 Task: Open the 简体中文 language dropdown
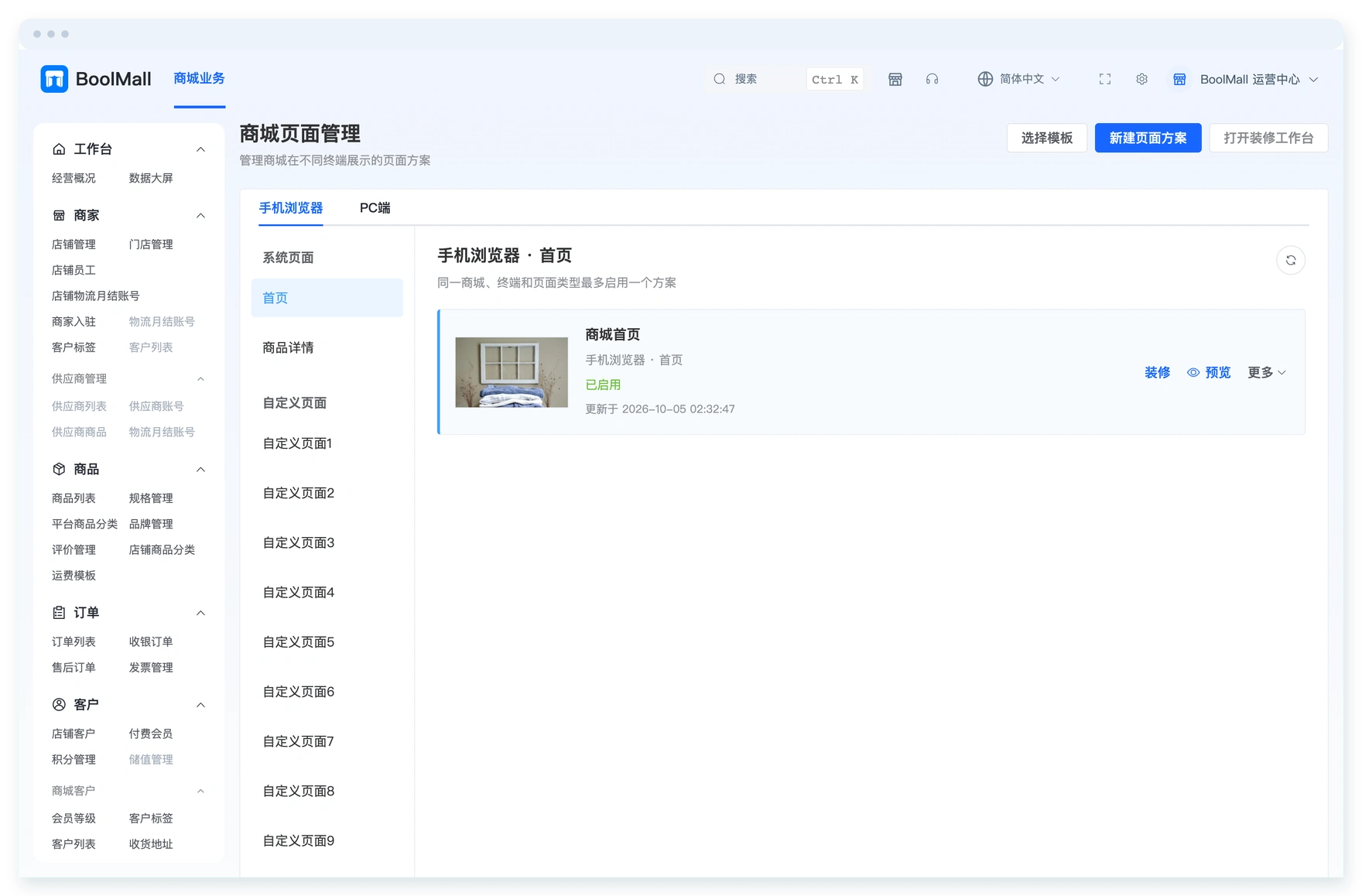[1018, 79]
